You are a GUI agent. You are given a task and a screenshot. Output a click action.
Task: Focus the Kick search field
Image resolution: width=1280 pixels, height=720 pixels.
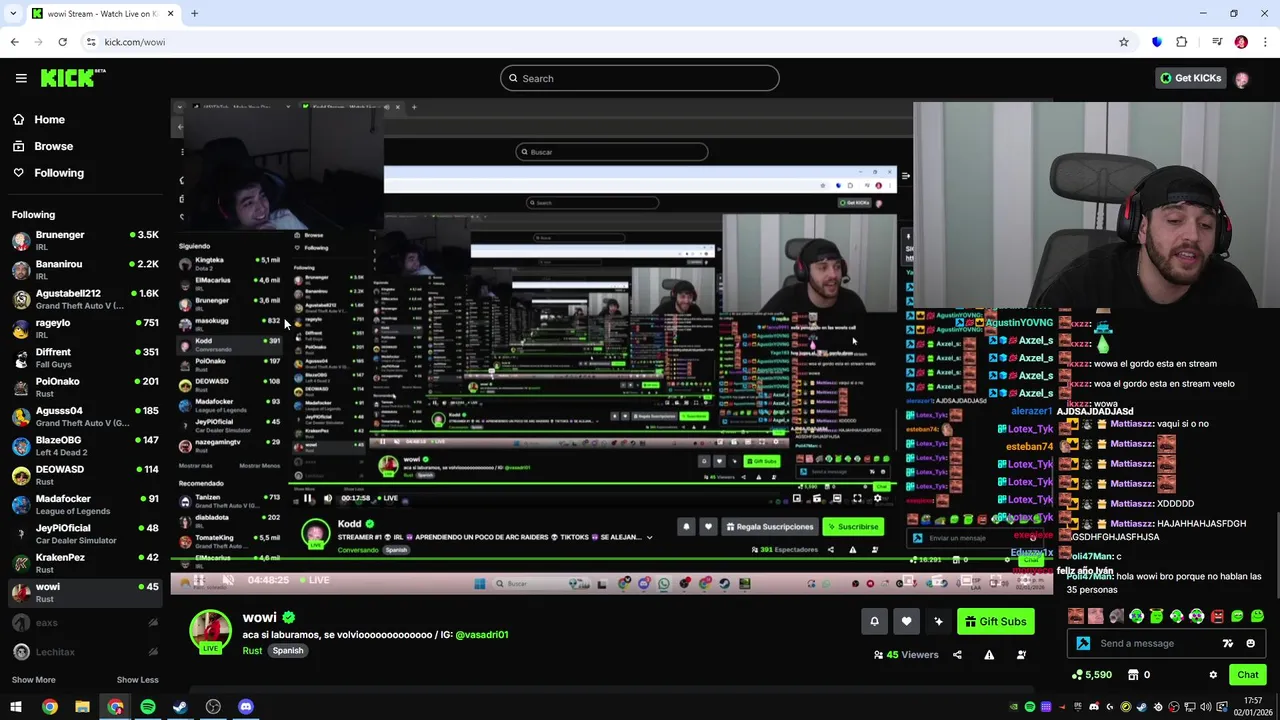(x=640, y=78)
